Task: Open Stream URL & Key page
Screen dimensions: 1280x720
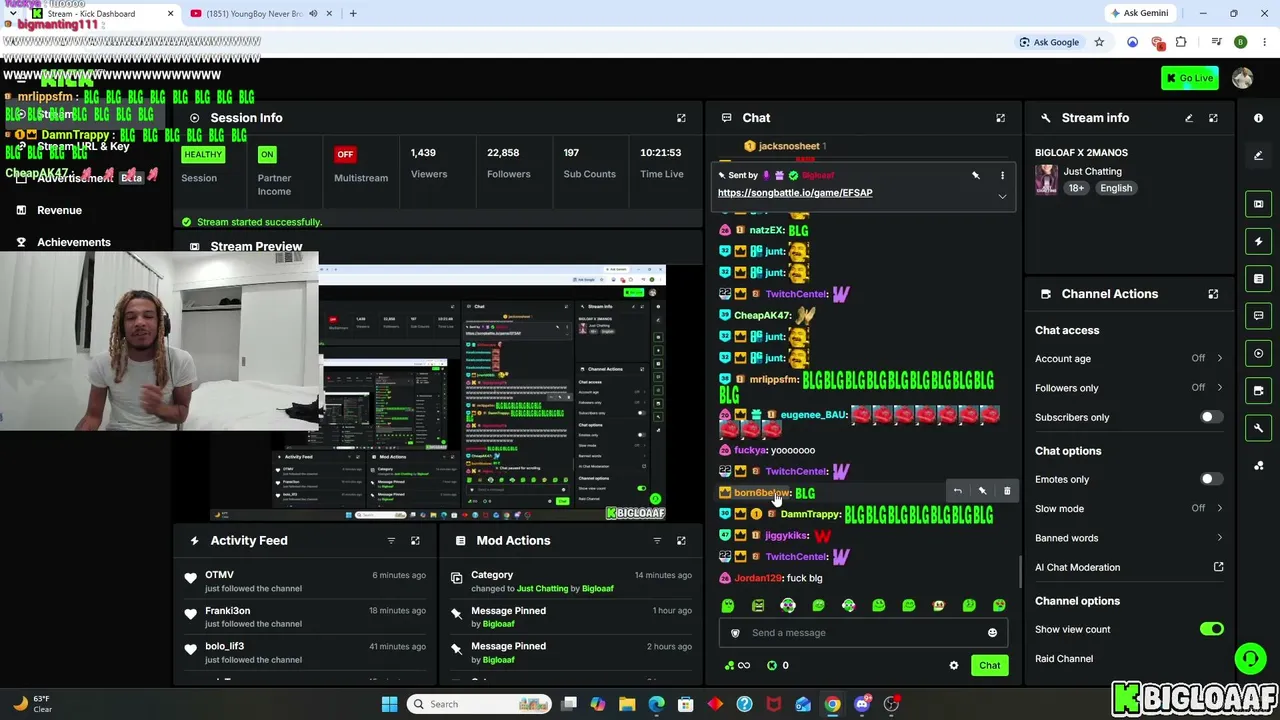Action: point(83,146)
